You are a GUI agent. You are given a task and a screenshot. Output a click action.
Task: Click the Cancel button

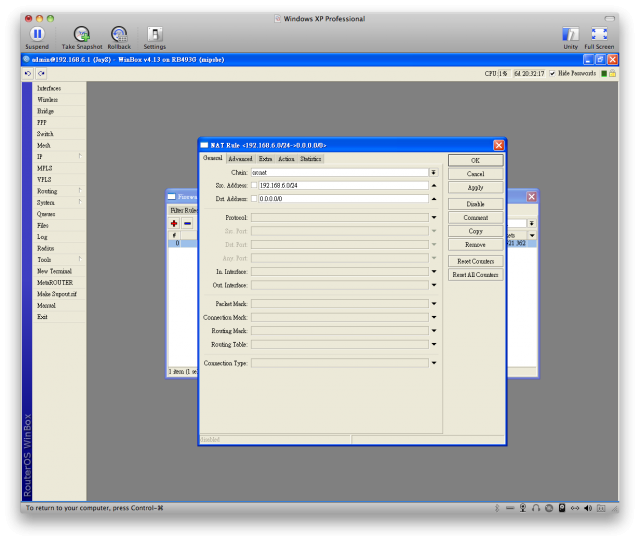(476, 174)
